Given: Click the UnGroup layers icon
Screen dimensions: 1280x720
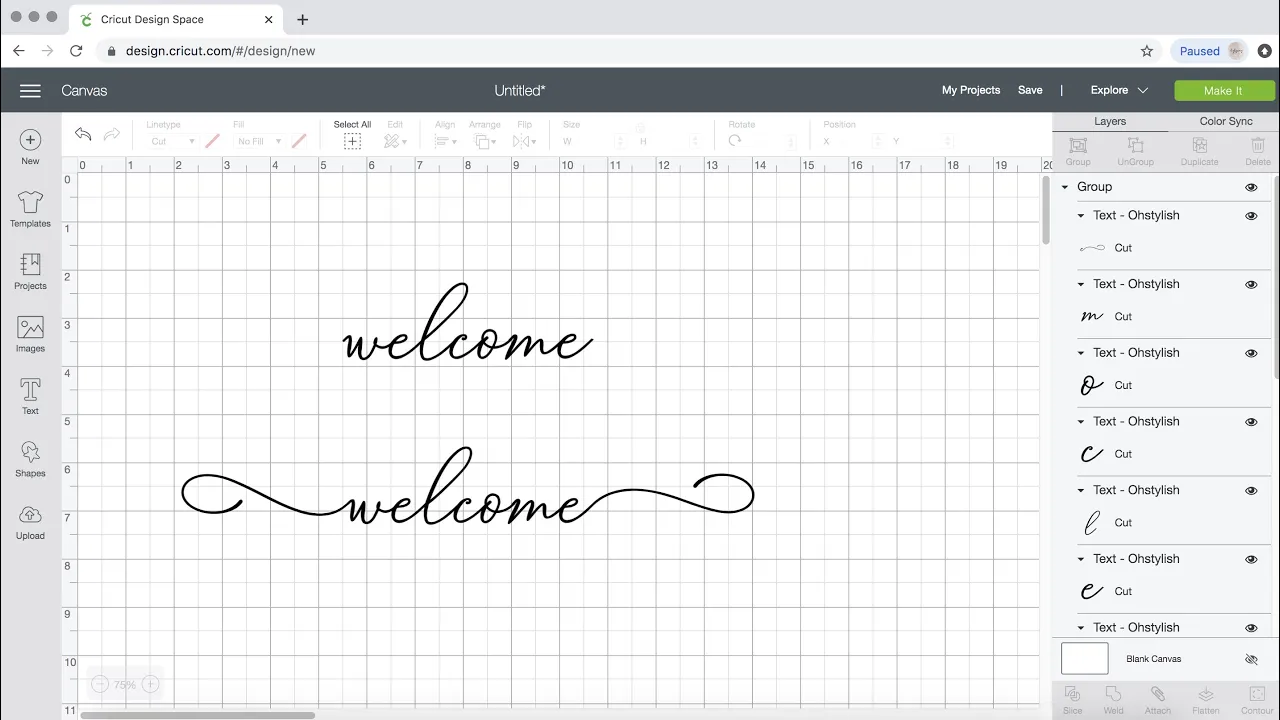Looking at the screenshot, I should coord(1135,146).
